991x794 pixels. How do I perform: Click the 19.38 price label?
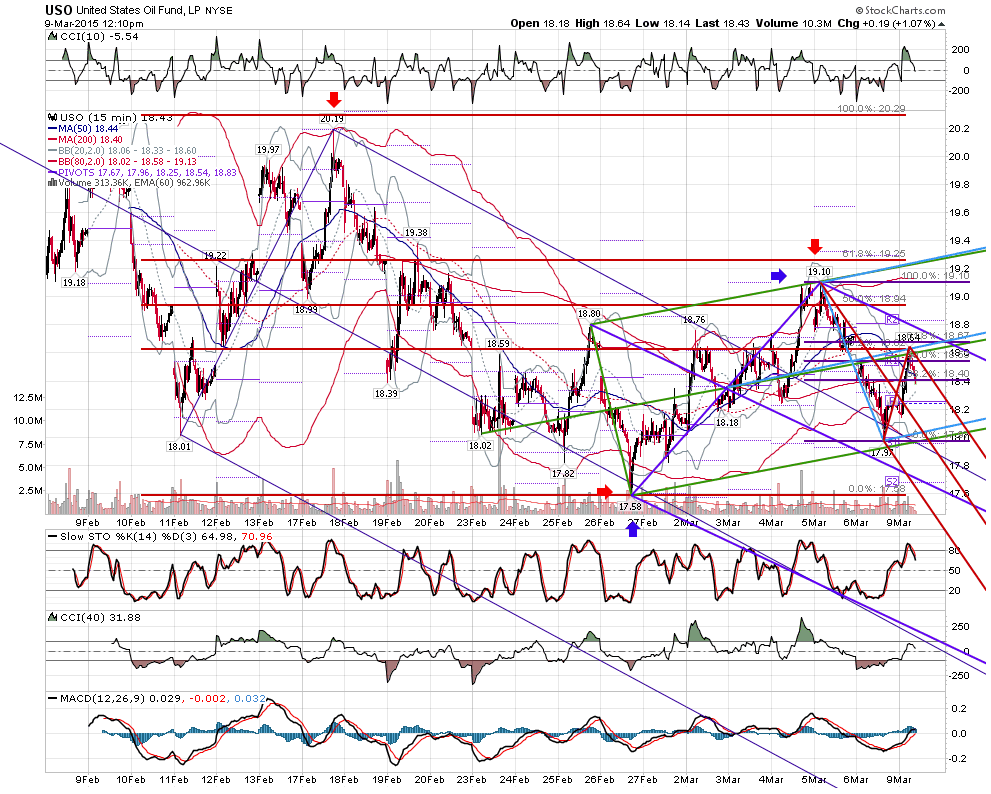pos(416,233)
